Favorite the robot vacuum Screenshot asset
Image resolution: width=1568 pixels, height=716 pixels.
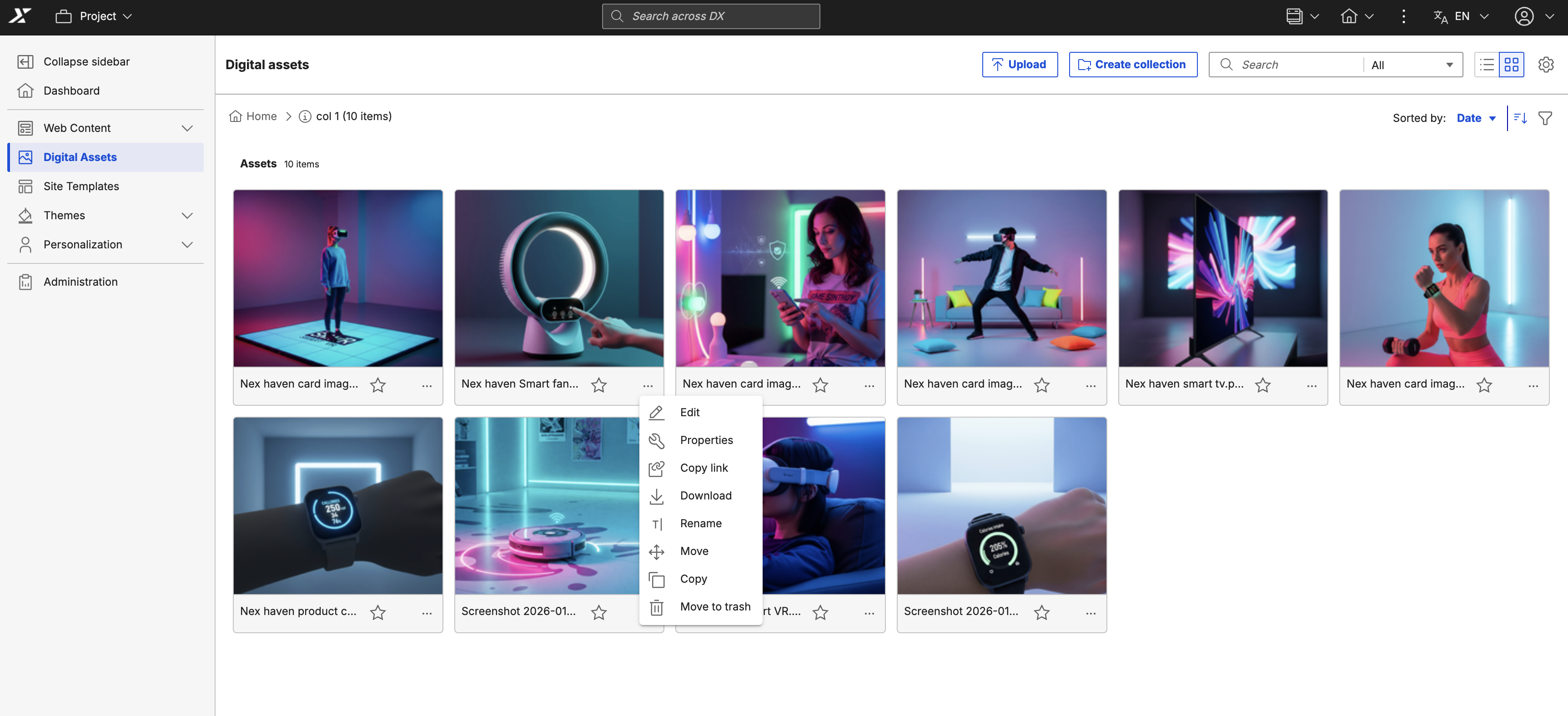[x=599, y=612]
